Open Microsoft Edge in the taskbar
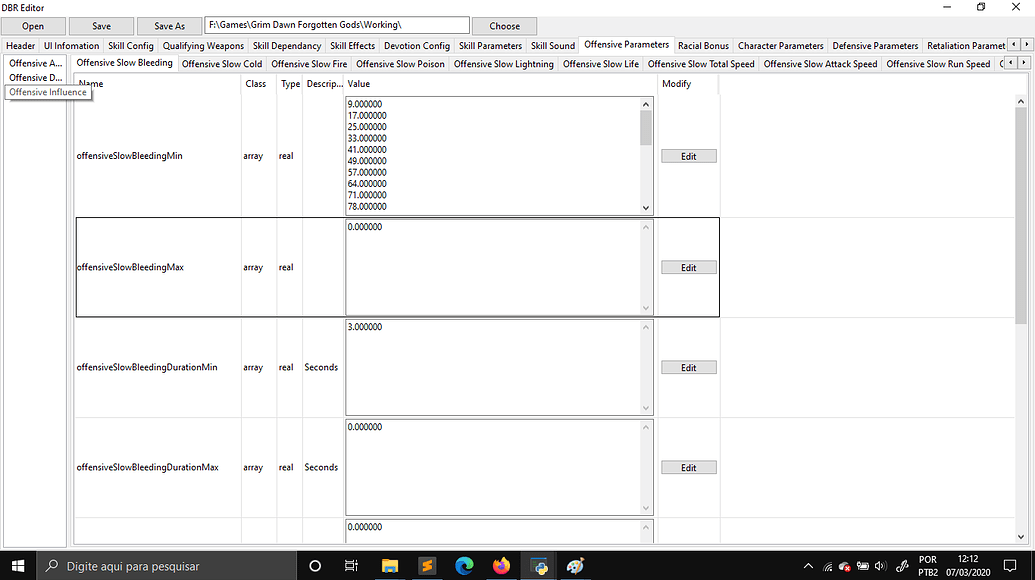Image resolution: width=1035 pixels, height=580 pixels. [464, 566]
